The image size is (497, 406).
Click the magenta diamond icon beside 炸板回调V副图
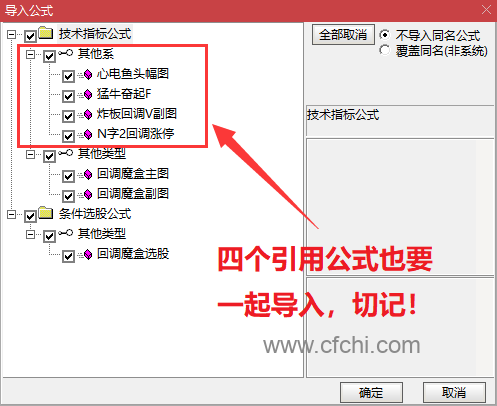point(88,115)
